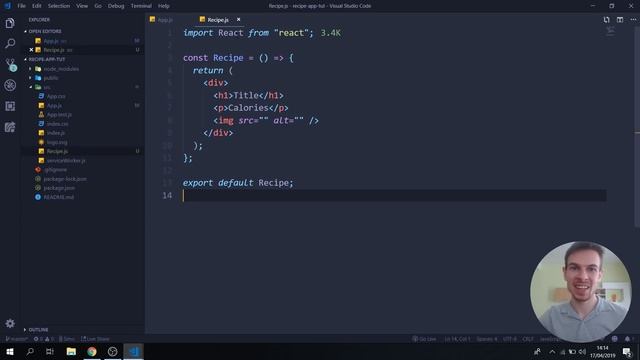Image resolution: width=640 pixels, height=360 pixels.
Task: Open Task View on the taskbar
Action: pyautogui.click(x=50, y=351)
